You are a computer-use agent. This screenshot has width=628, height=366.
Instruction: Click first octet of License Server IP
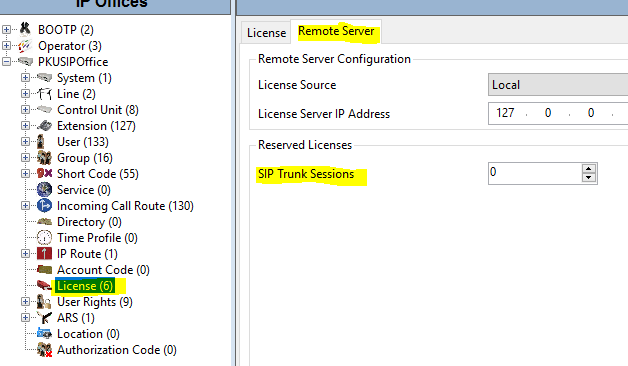click(x=505, y=113)
